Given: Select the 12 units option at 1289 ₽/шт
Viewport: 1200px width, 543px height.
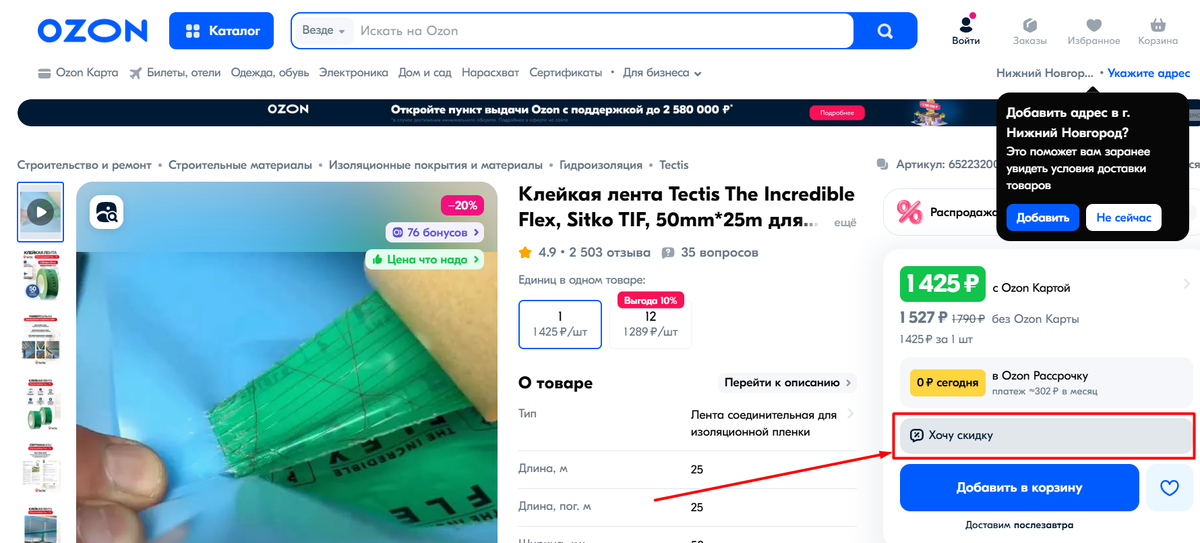Looking at the screenshot, I should pyautogui.click(x=651, y=324).
